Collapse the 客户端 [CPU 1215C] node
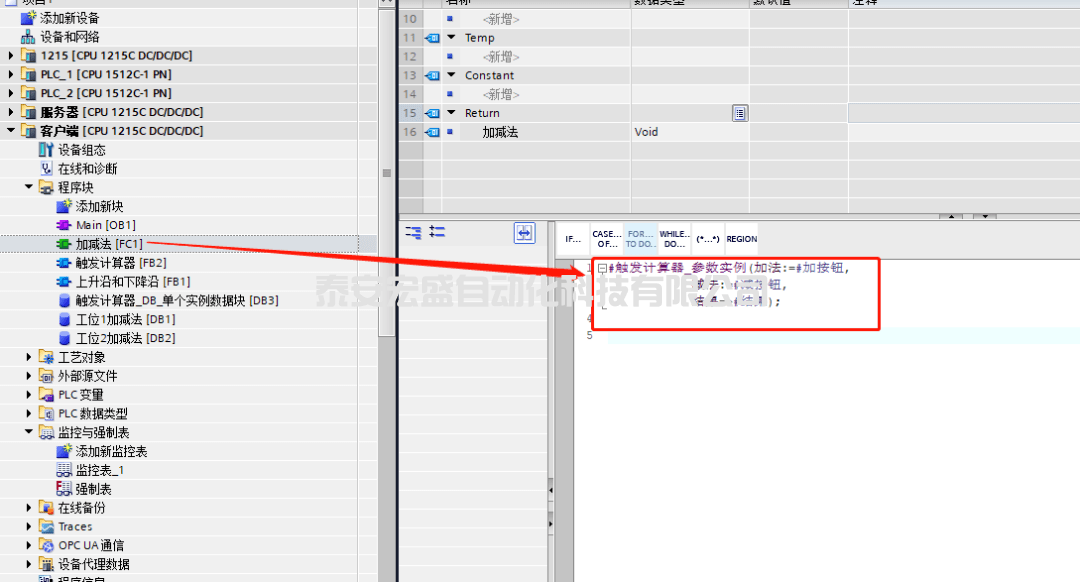The image size is (1080, 582). (11, 131)
